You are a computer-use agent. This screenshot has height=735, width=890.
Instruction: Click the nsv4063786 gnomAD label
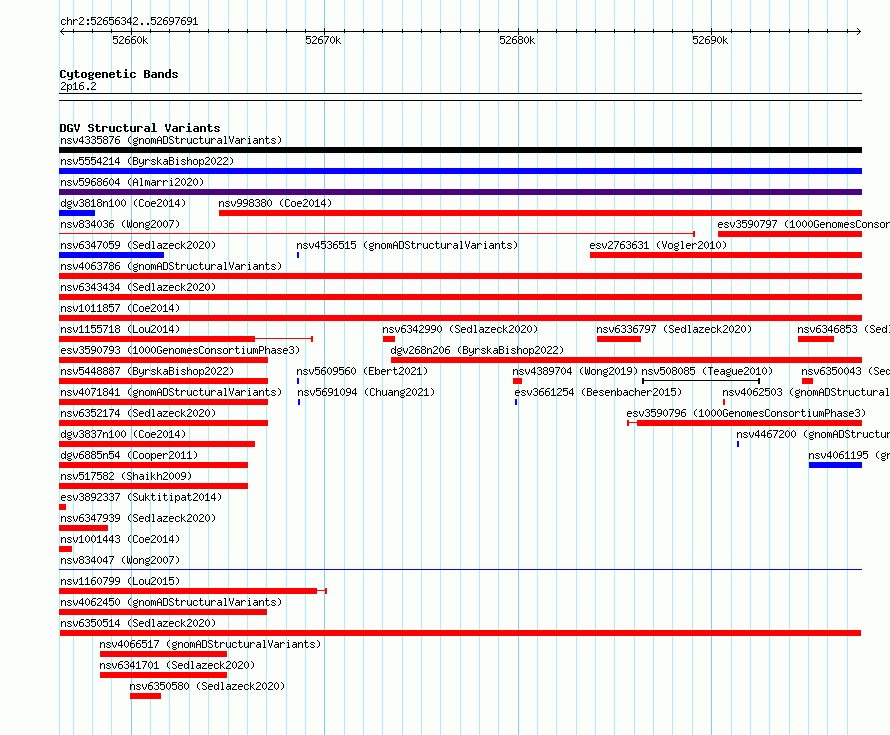pyautogui.click(x=171, y=266)
